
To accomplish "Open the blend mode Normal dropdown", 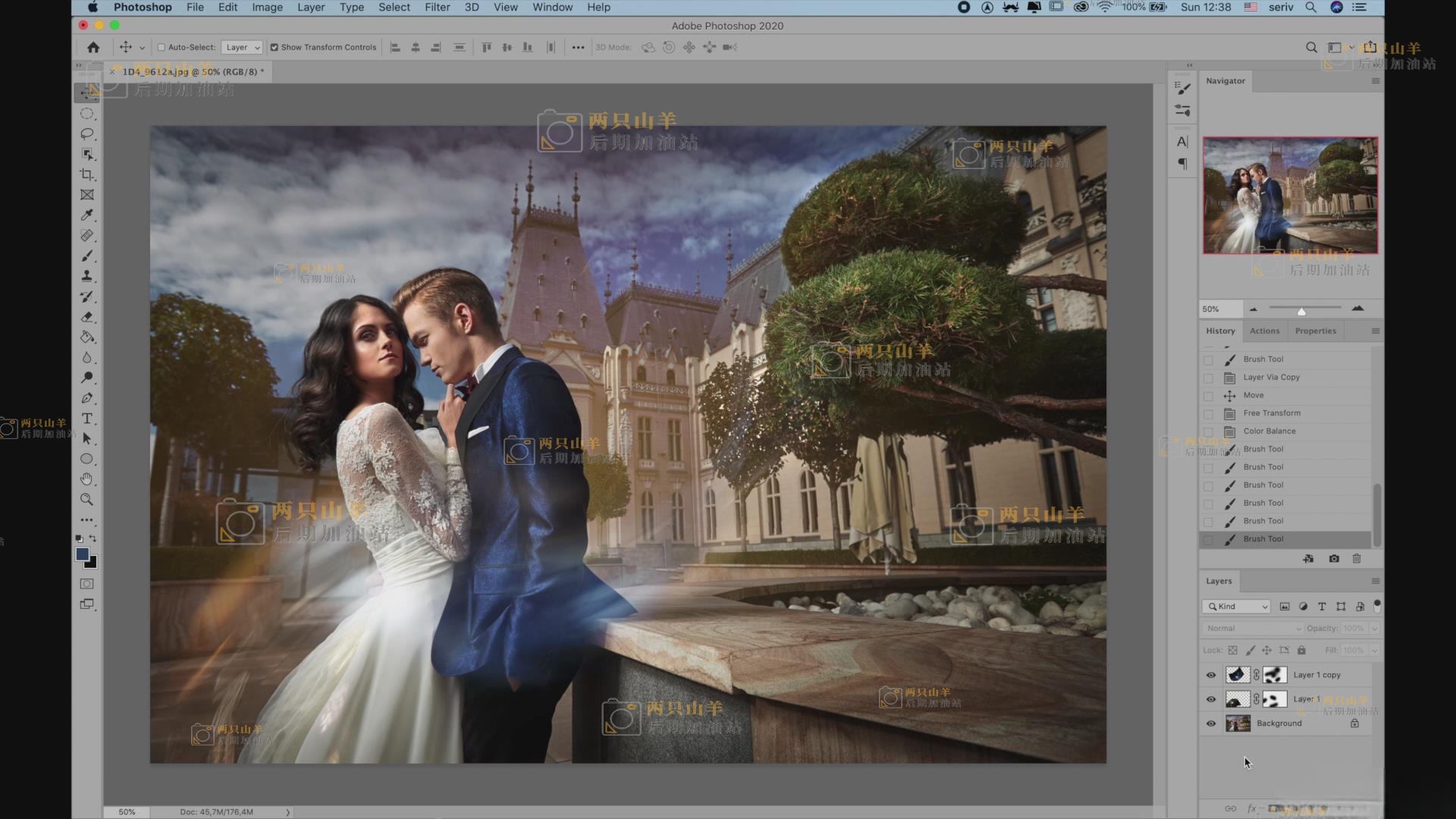I will [x=1252, y=629].
